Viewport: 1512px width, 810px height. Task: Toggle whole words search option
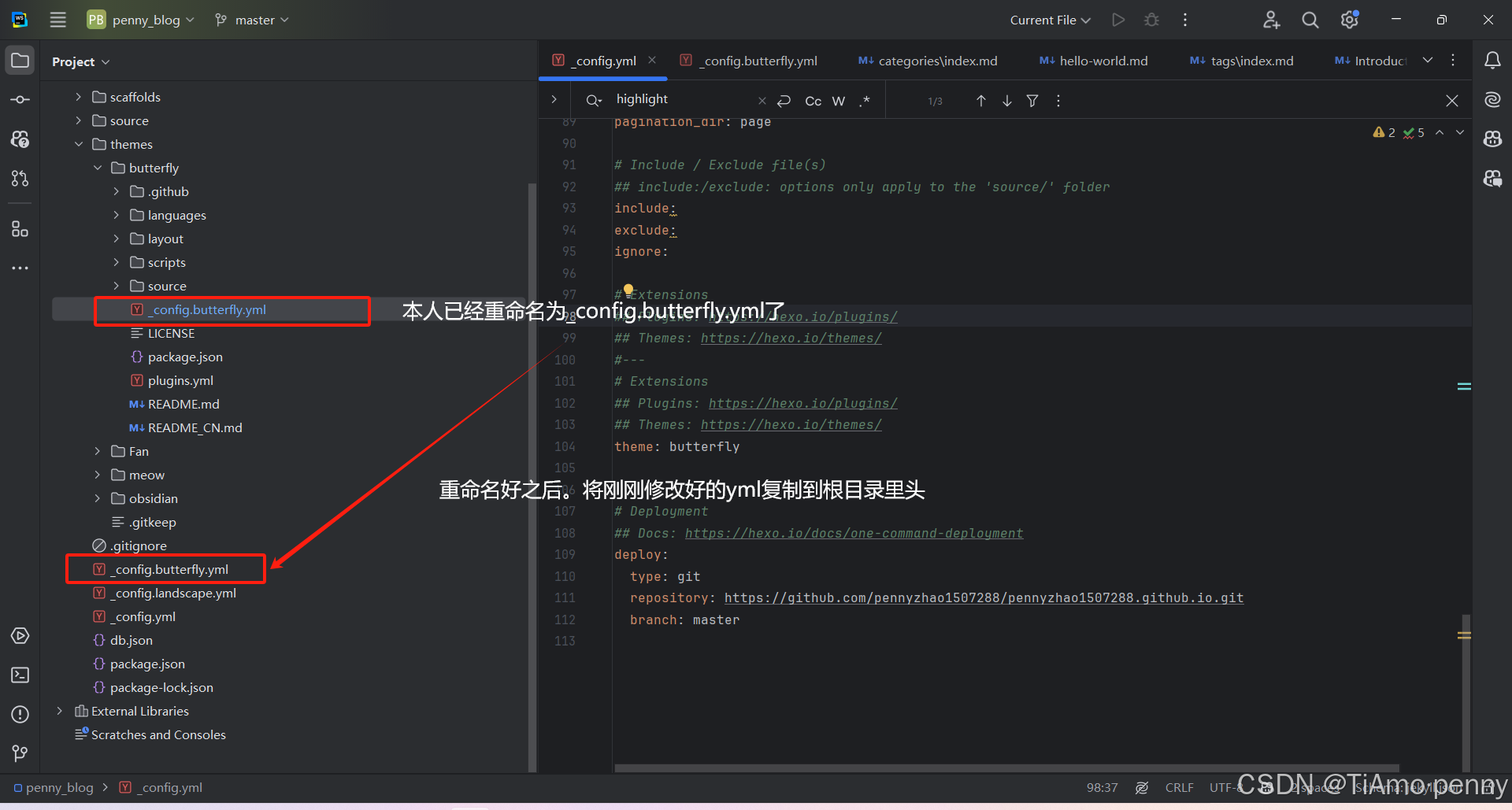(x=838, y=101)
